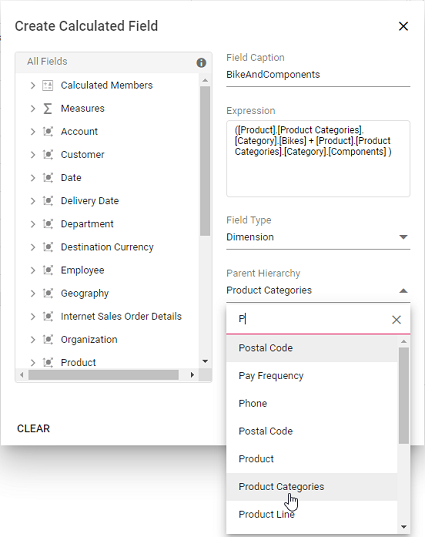Viewport: 425px width, 537px height.
Task: Expand the Product tree node
Action: (33, 362)
